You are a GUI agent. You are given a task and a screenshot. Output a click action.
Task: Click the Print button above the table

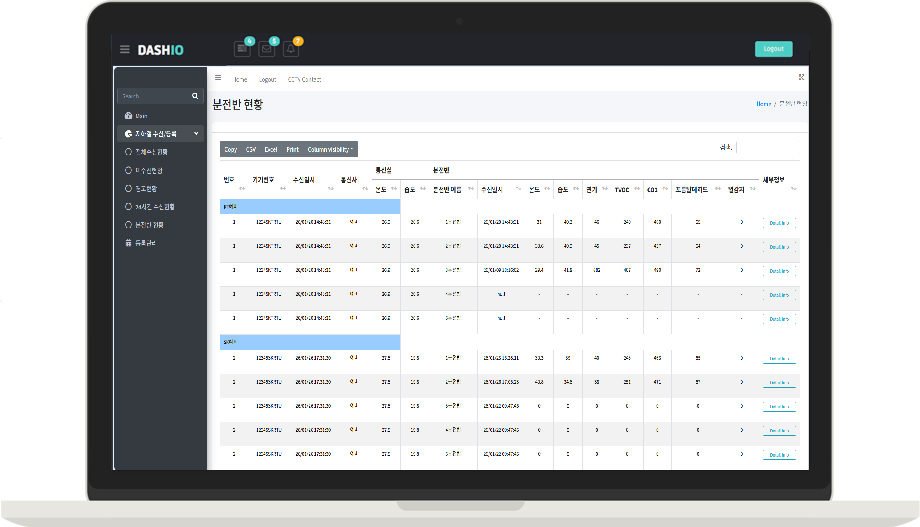click(x=292, y=149)
